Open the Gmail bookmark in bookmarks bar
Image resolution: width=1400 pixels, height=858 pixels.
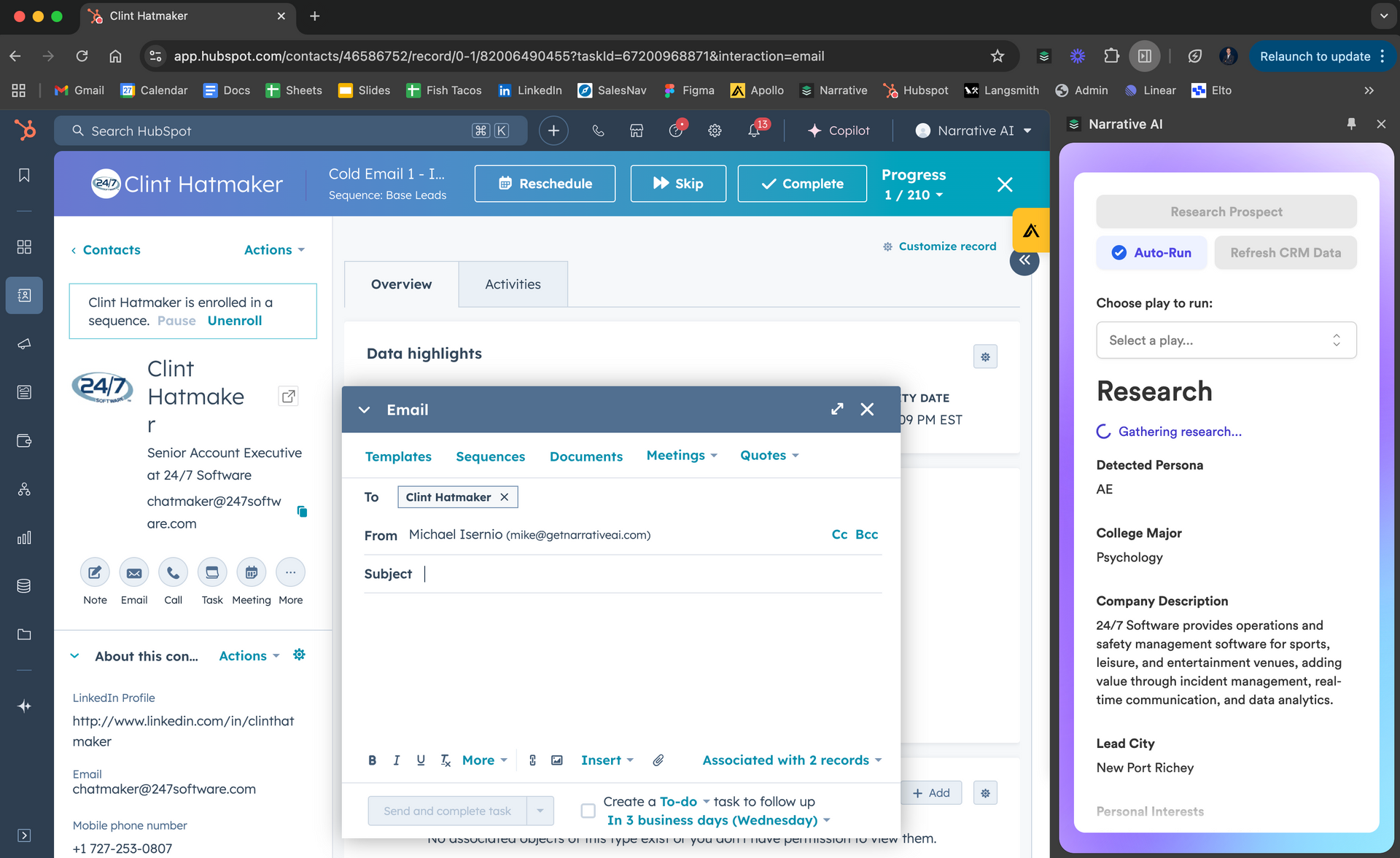point(79,90)
